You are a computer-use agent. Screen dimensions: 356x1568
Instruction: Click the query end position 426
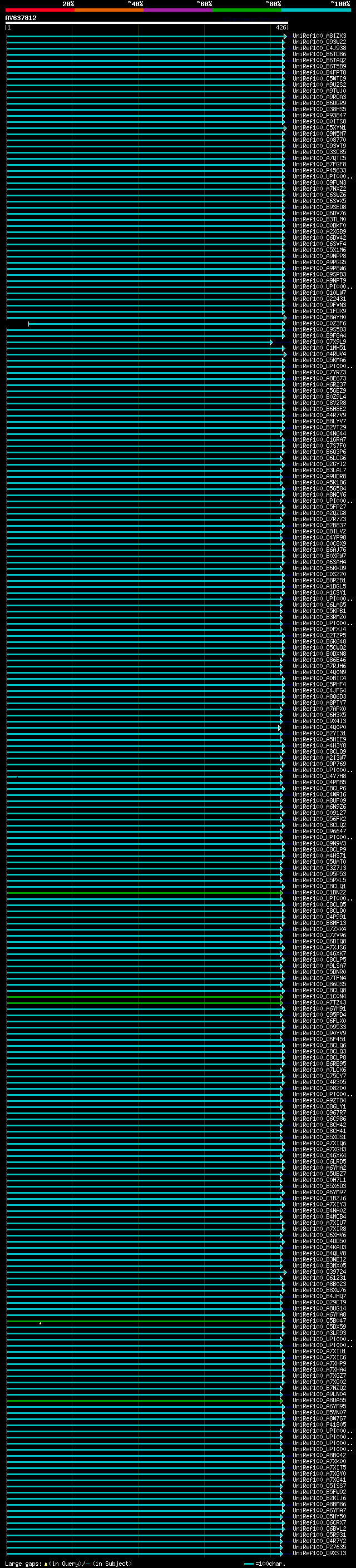pyautogui.click(x=280, y=28)
